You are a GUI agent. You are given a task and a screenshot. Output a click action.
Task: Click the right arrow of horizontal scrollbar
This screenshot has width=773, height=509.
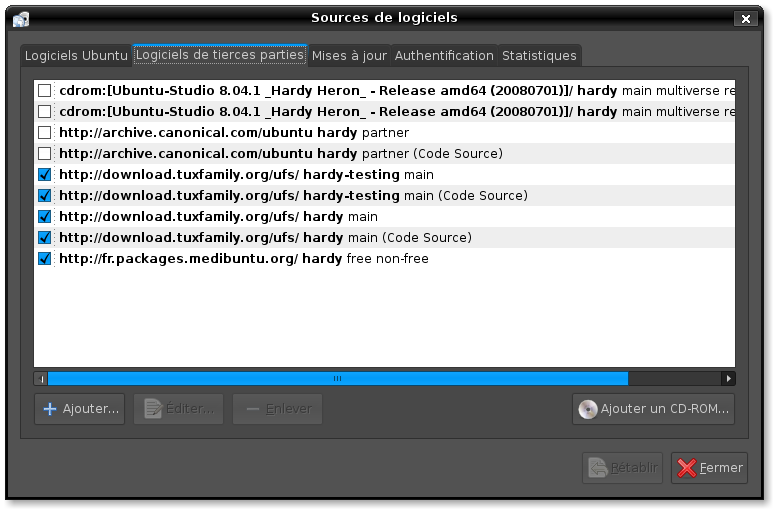(729, 379)
